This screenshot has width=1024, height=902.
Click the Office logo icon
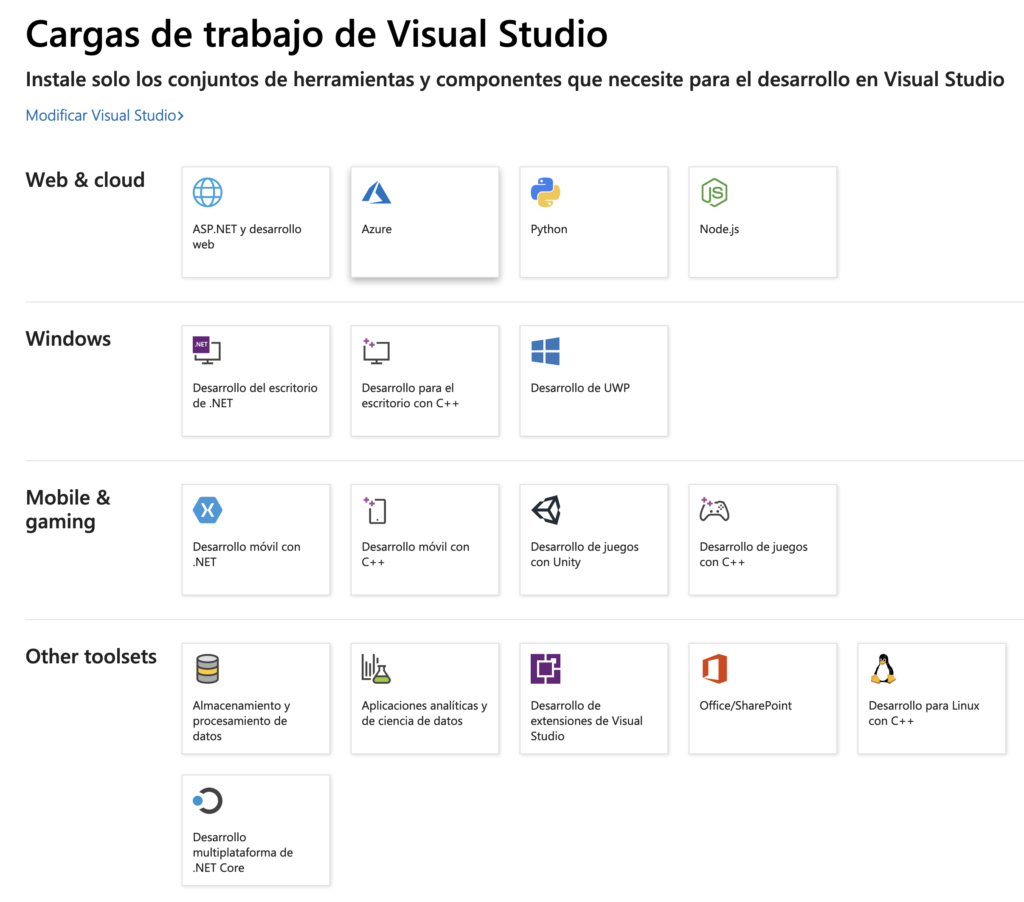[x=714, y=669]
